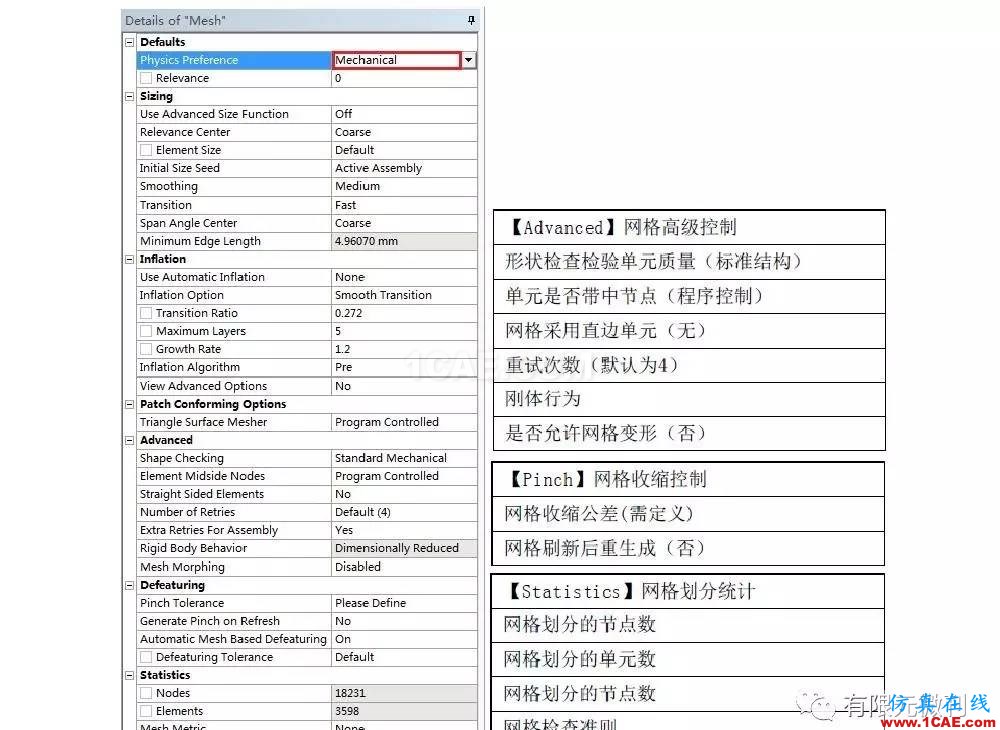
Task: Open the Physics Preference dropdown arrow
Action: (469, 60)
